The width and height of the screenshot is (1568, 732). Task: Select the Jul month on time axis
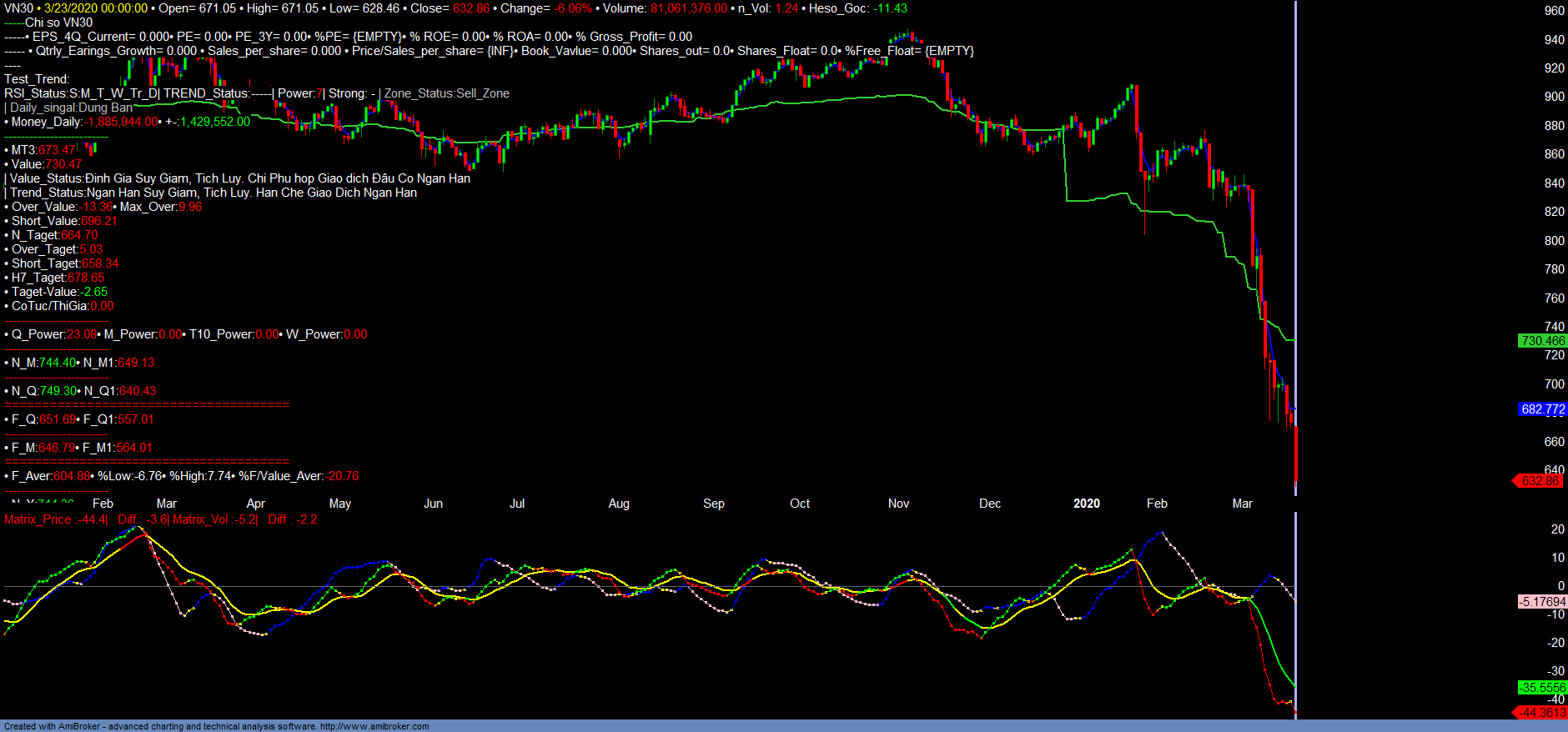(517, 504)
